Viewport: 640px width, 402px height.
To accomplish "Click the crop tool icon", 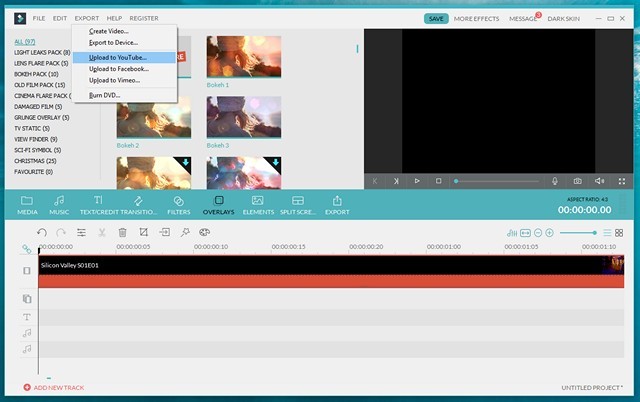I will click(143, 232).
